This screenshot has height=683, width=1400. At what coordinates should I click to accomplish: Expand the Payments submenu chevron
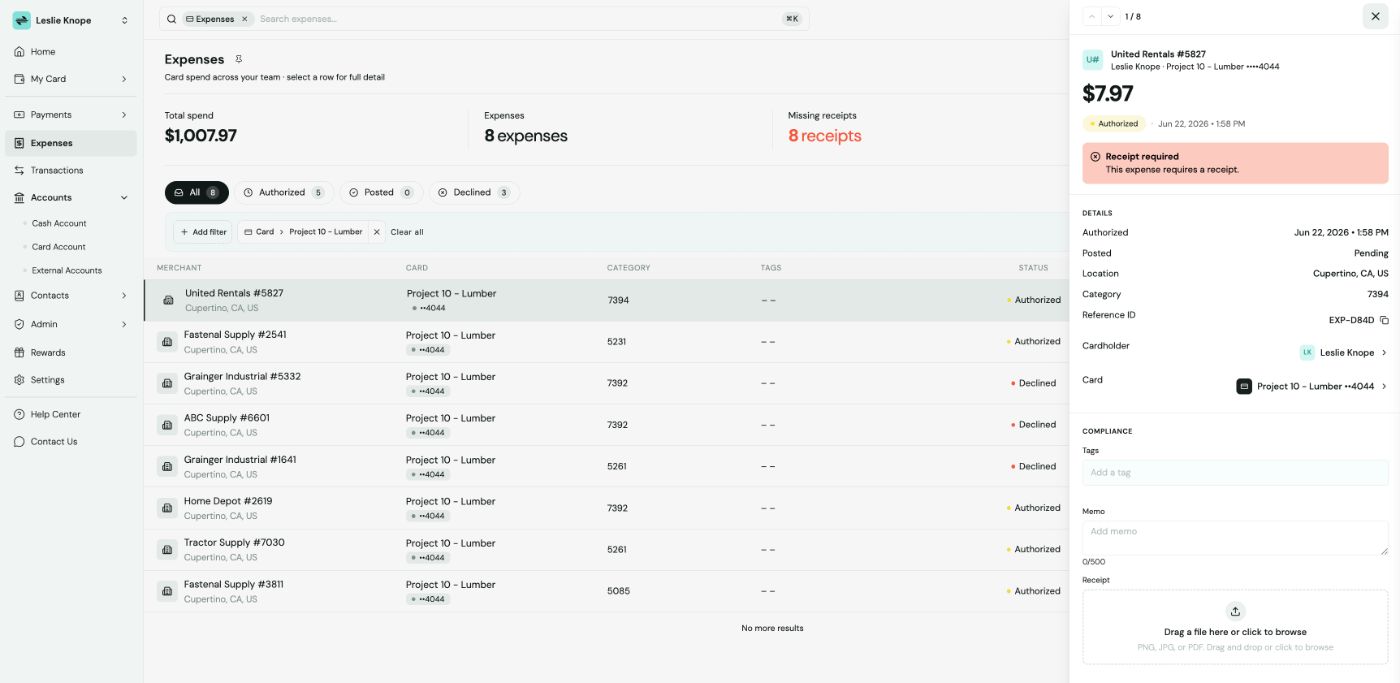pyautogui.click(x=124, y=115)
